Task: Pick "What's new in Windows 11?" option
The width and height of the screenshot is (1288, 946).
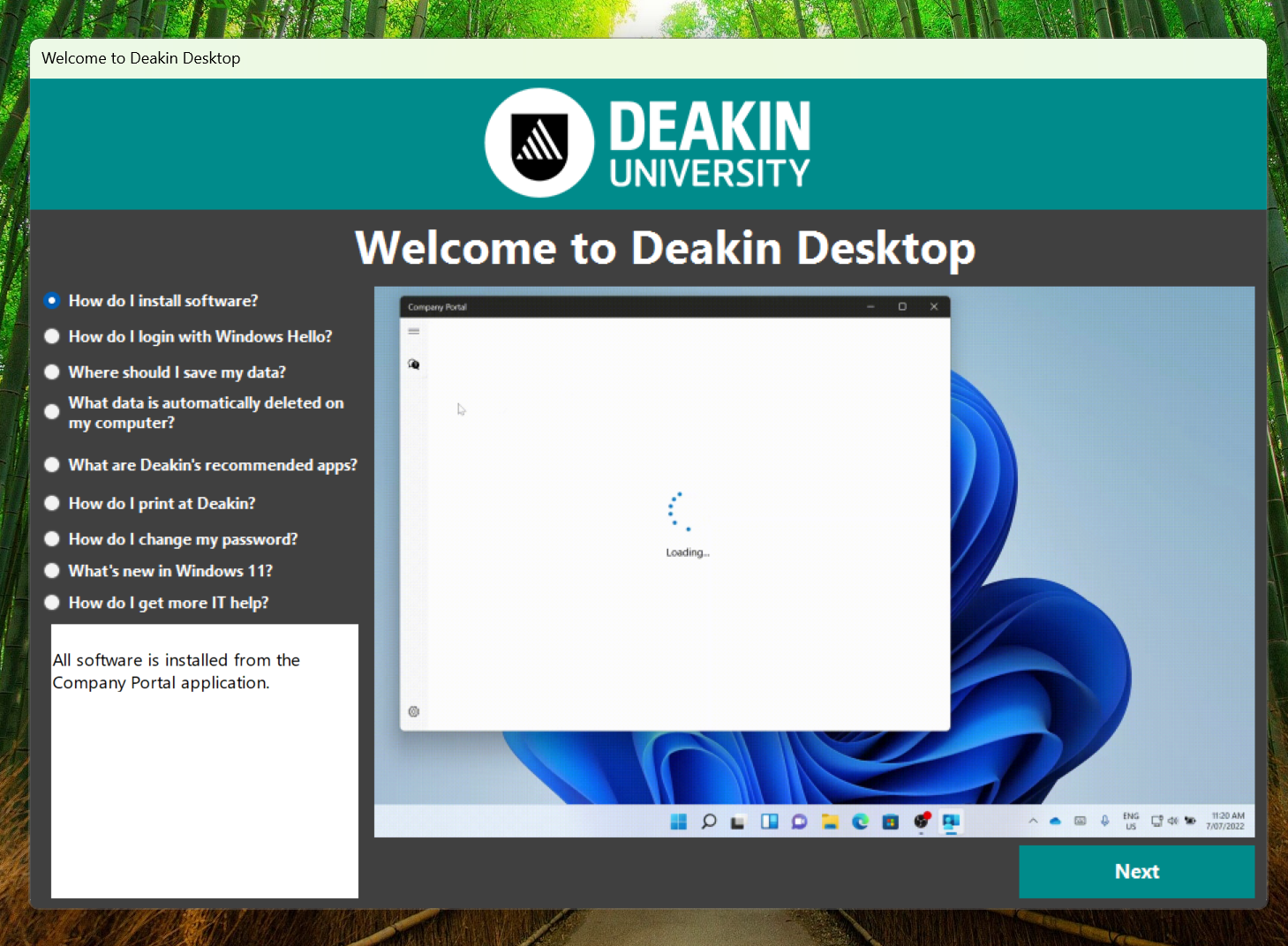Action: click(52, 571)
